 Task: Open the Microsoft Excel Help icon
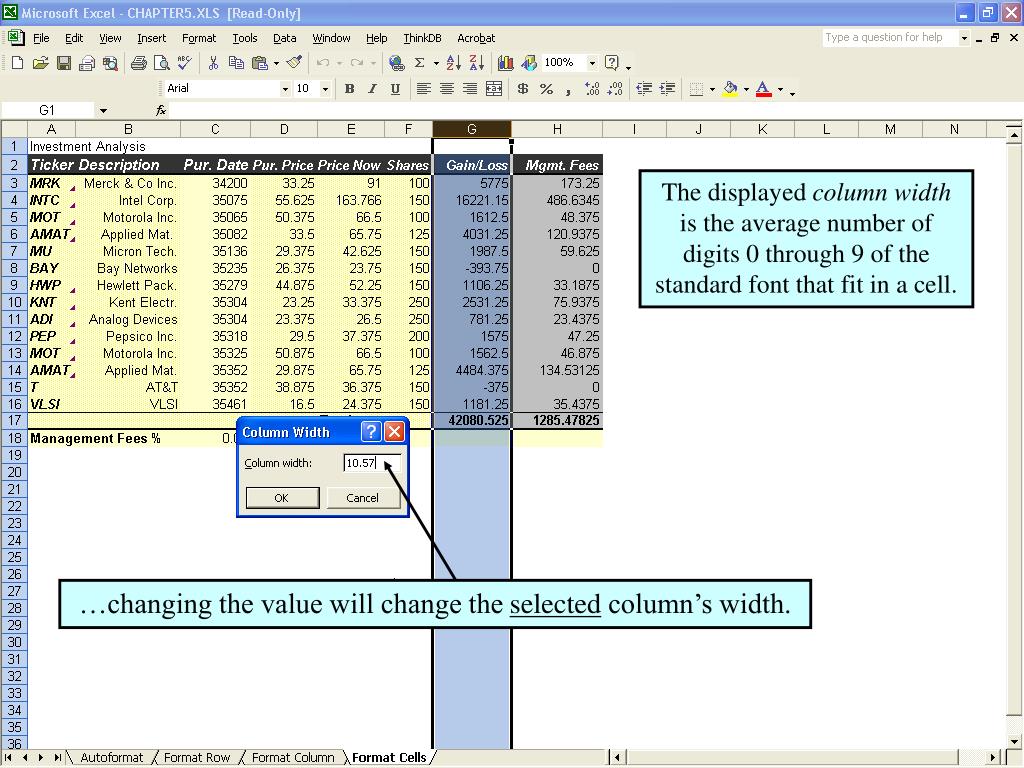[x=612, y=63]
